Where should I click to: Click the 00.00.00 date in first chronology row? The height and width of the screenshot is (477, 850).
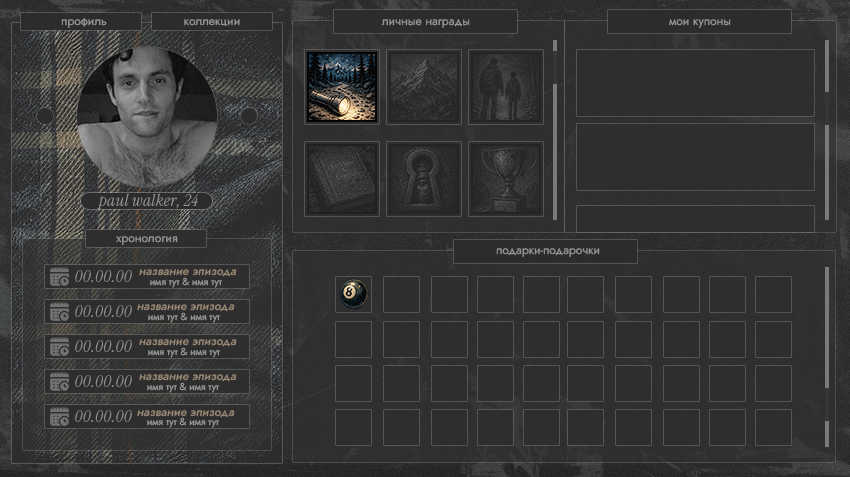[103, 276]
